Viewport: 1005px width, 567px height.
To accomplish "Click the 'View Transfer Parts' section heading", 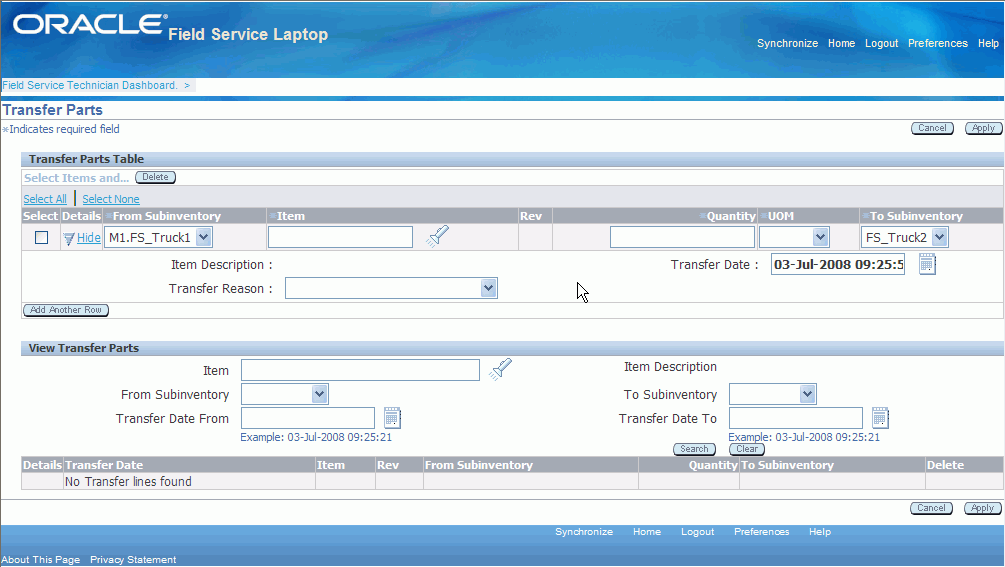I will (83, 348).
